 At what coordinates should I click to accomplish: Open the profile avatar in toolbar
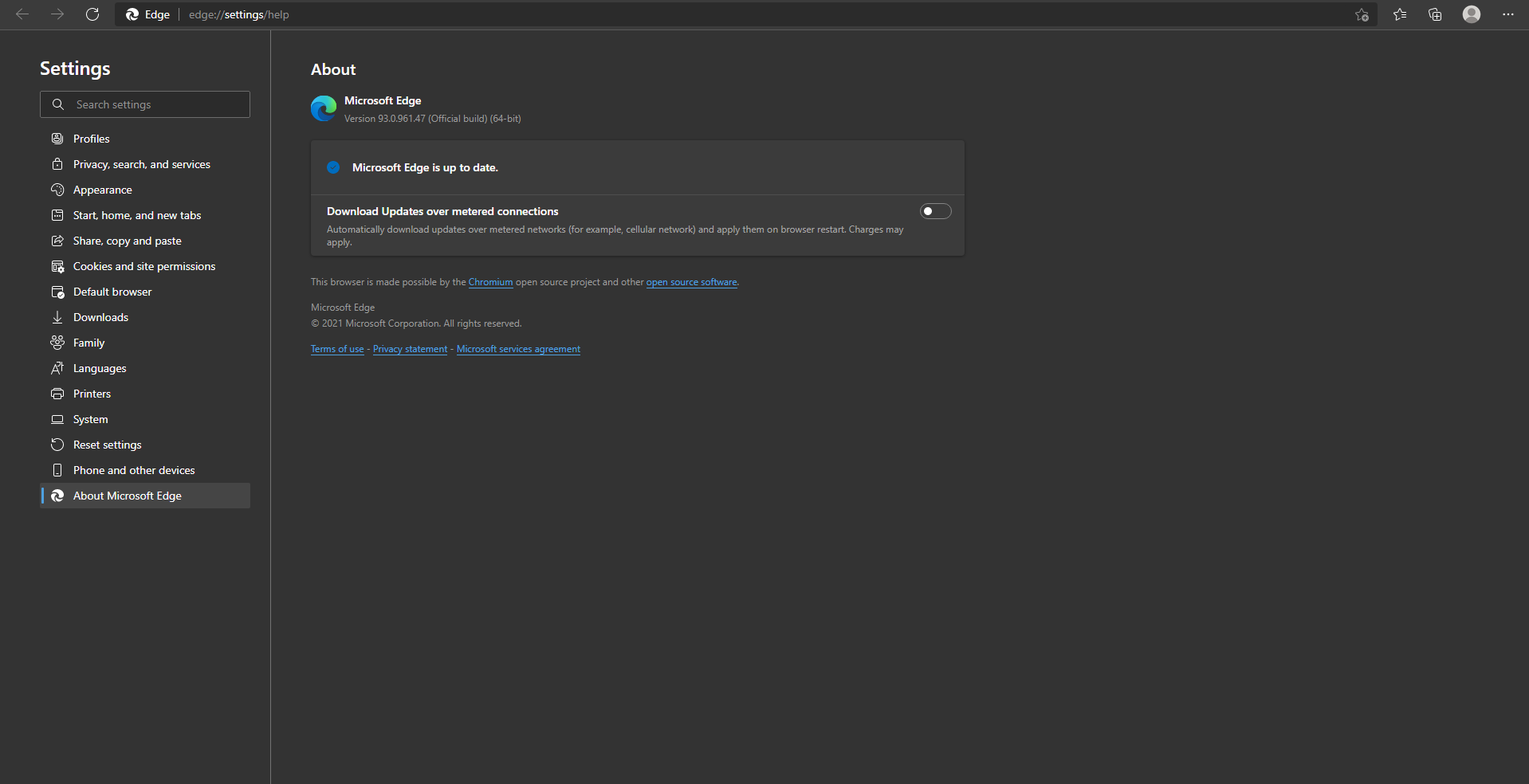coord(1471,14)
